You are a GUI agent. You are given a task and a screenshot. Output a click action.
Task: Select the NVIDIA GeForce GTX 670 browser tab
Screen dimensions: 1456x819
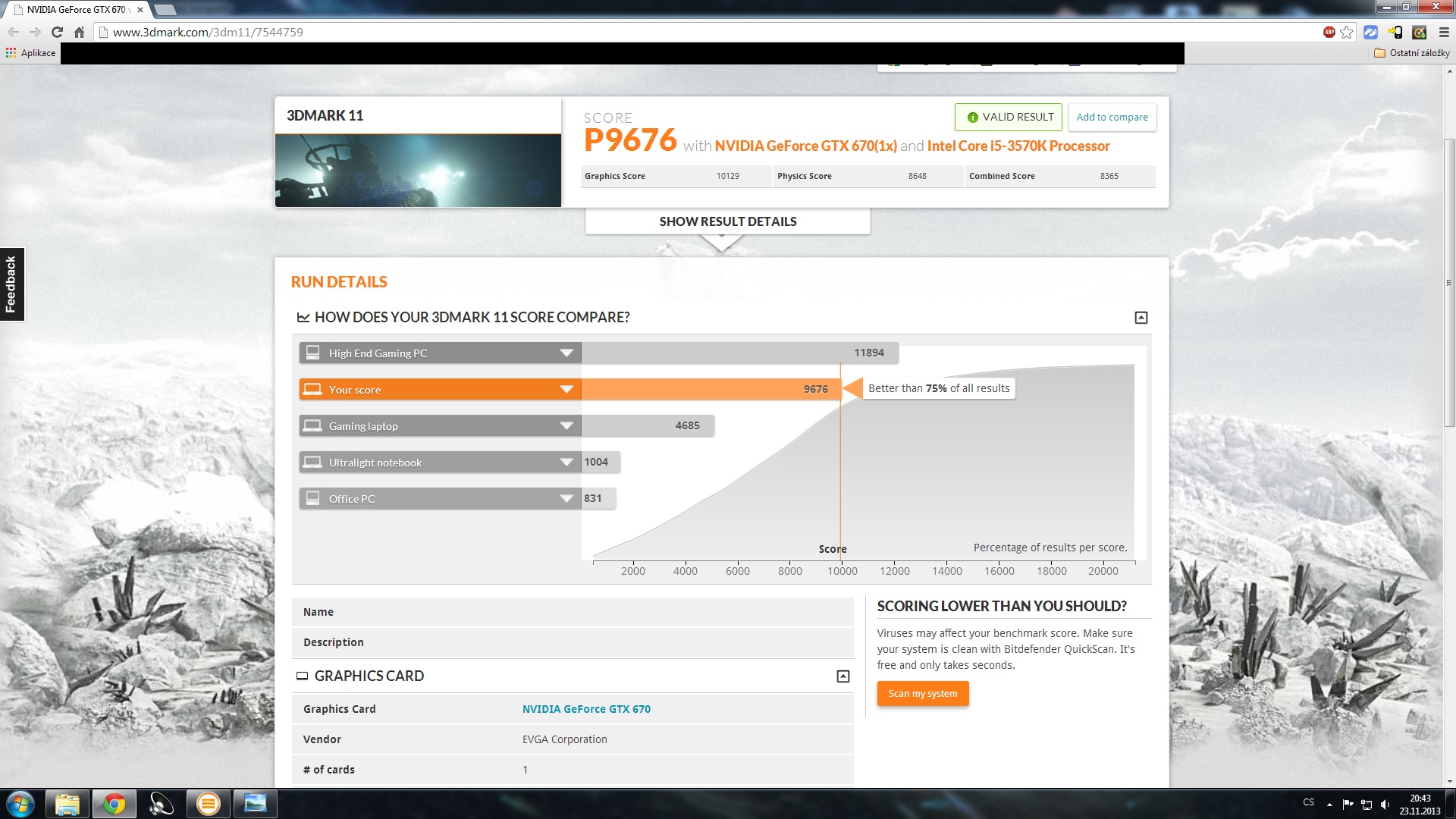(76, 10)
